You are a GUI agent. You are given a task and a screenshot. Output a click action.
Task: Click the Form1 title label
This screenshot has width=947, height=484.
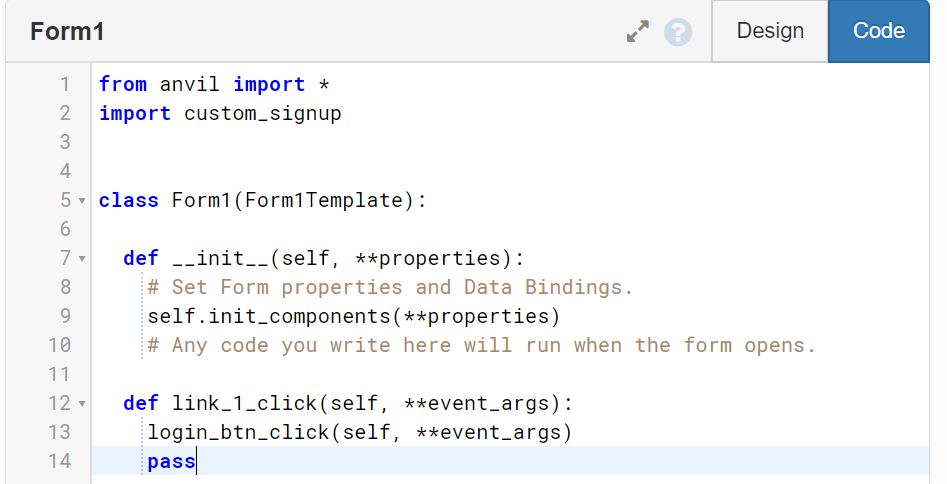pyautogui.click(x=67, y=31)
